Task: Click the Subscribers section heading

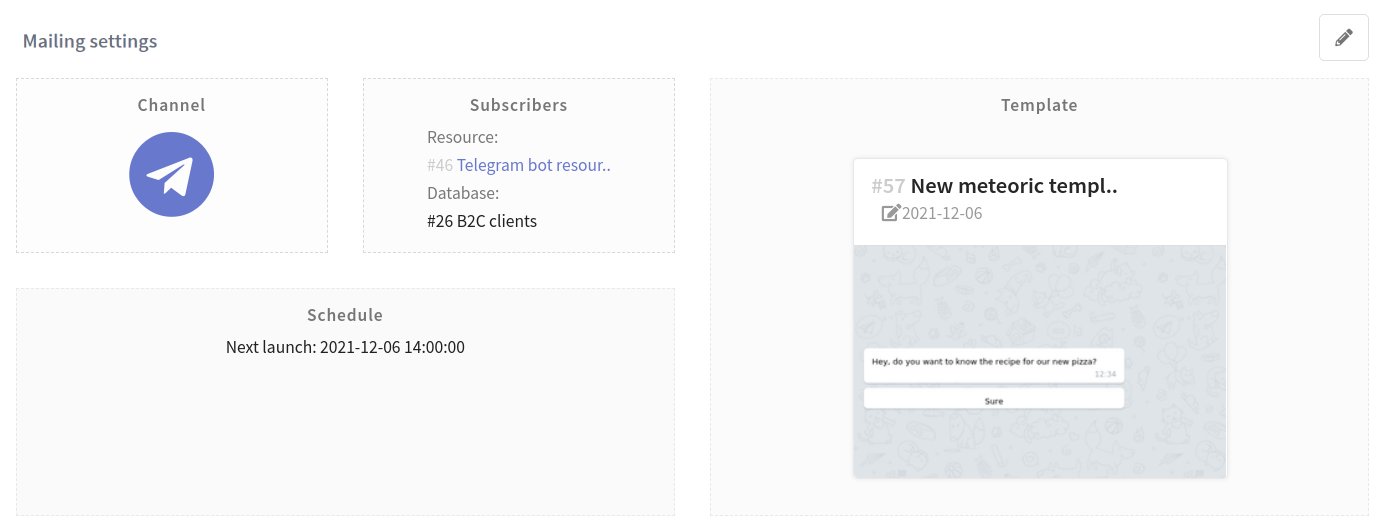Action: click(518, 105)
